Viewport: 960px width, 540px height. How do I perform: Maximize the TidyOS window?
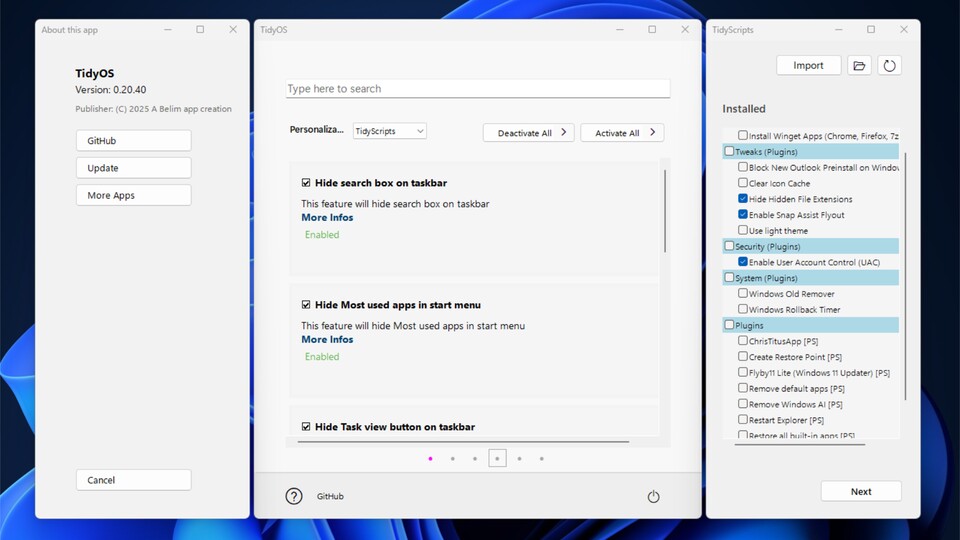click(652, 29)
